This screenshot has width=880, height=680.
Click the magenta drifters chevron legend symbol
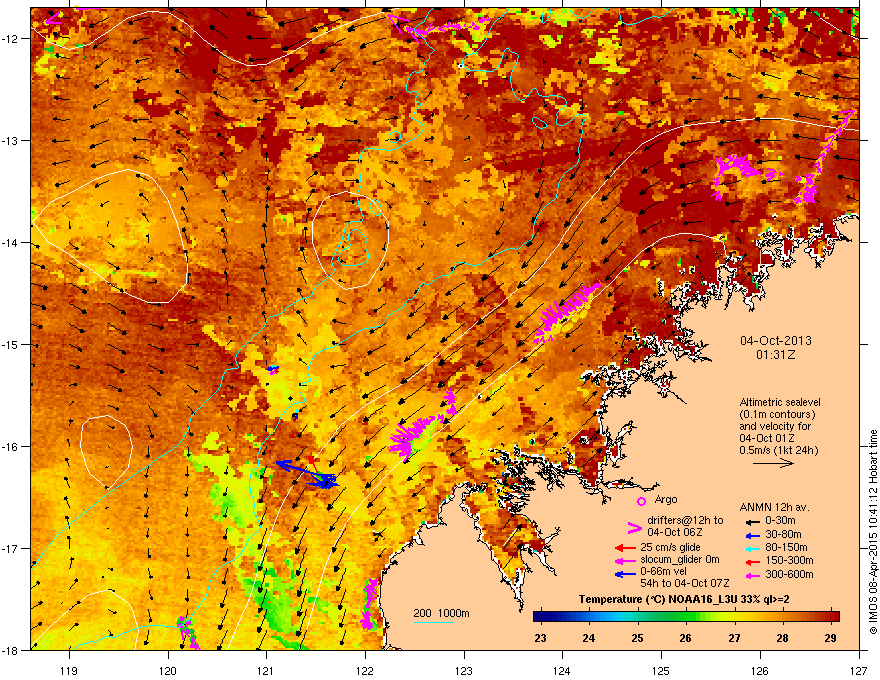tap(634, 527)
